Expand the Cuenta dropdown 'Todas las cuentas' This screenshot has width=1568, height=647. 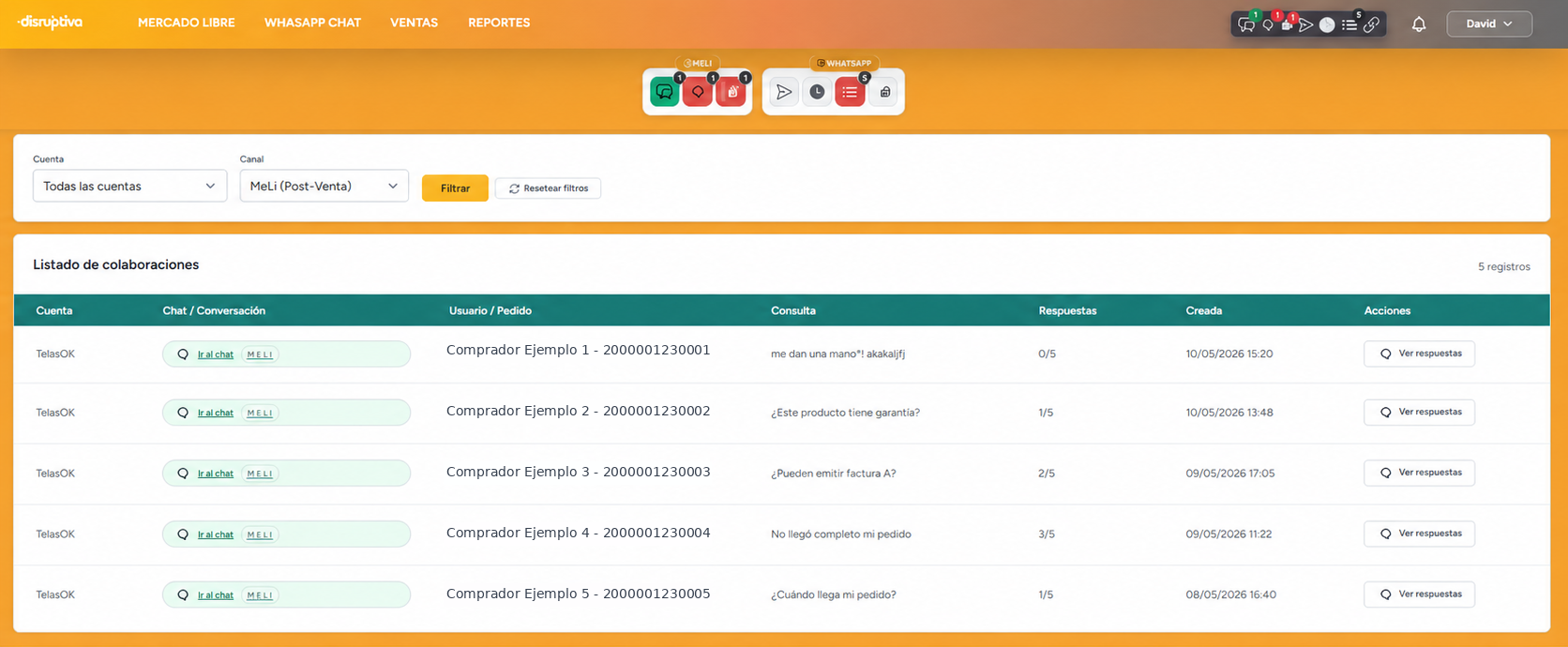[x=129, y=186]
